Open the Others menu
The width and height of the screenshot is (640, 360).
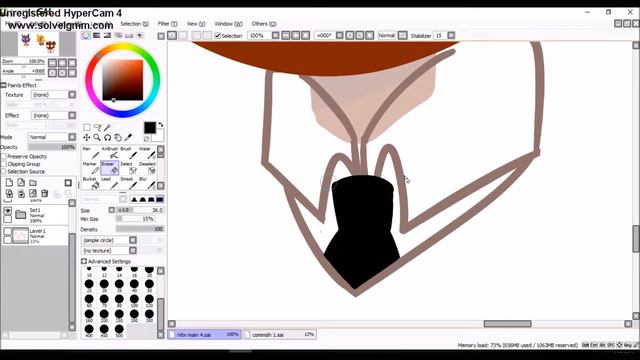pos(264,24)
